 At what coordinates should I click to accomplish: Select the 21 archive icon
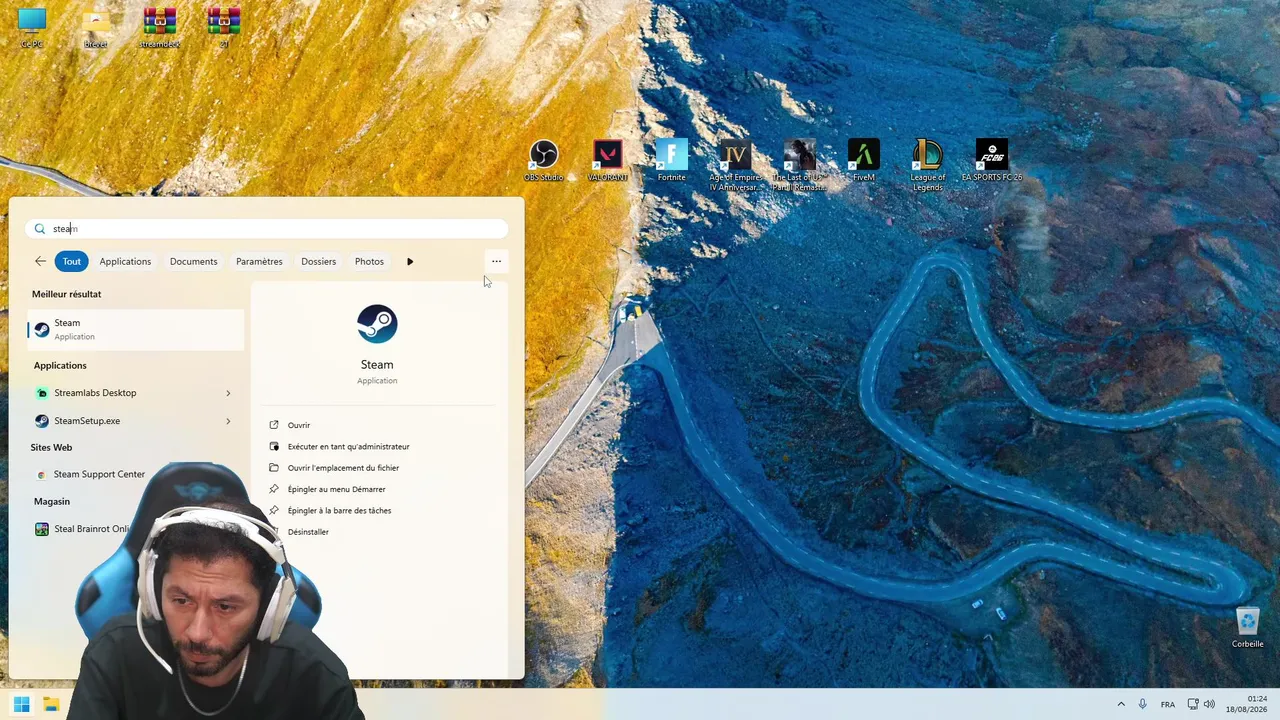tap(224, 28)
